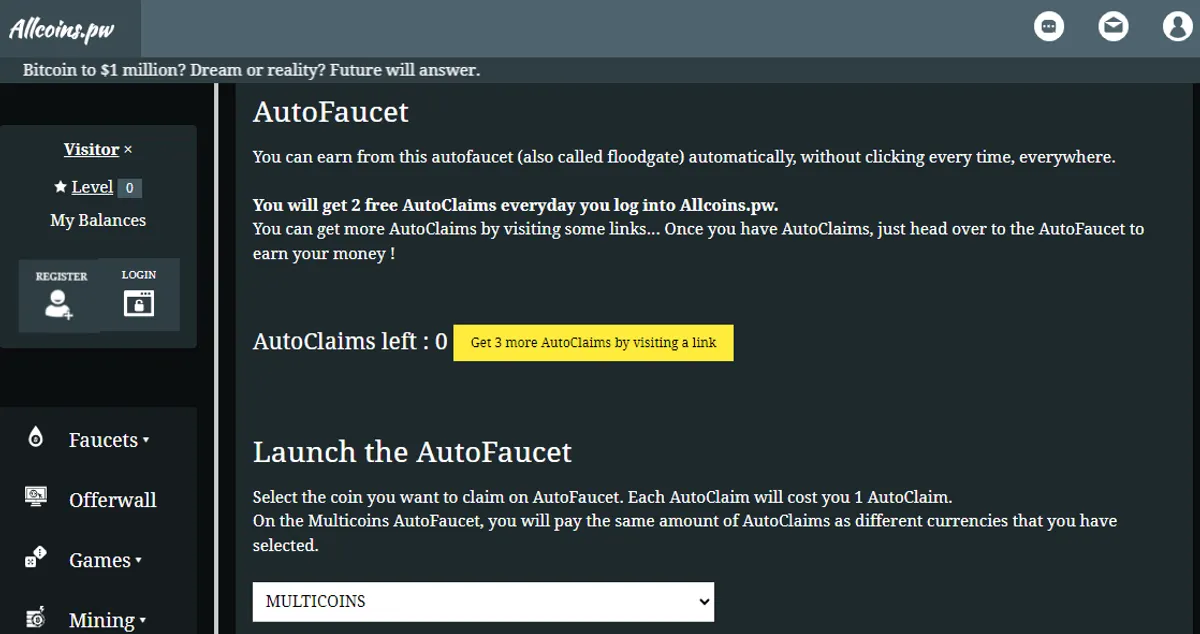Close the Visitor panel with ×
The height and width of the screenshot is (634, 1200).
(128, 150)
